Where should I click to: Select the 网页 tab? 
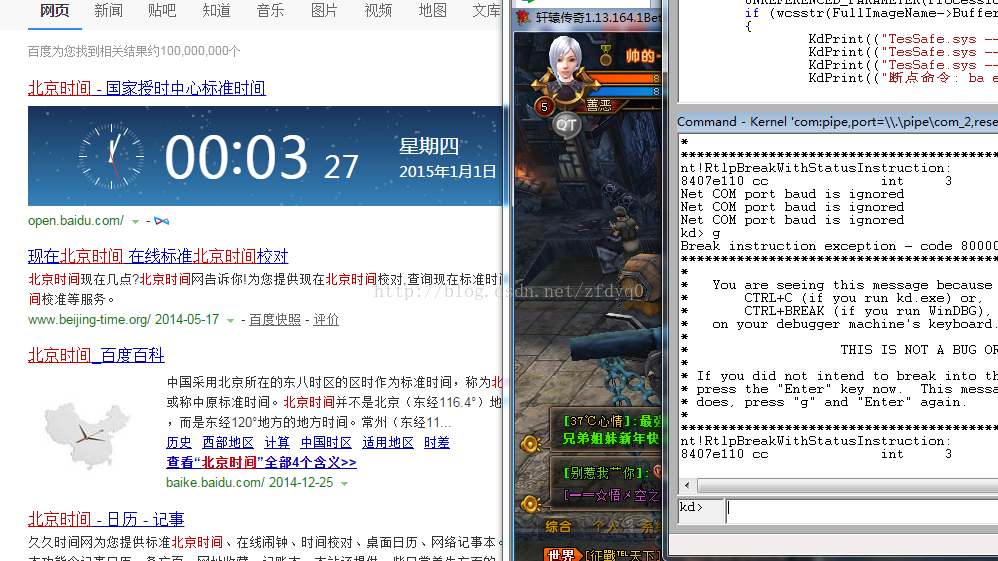coord(55,11)
